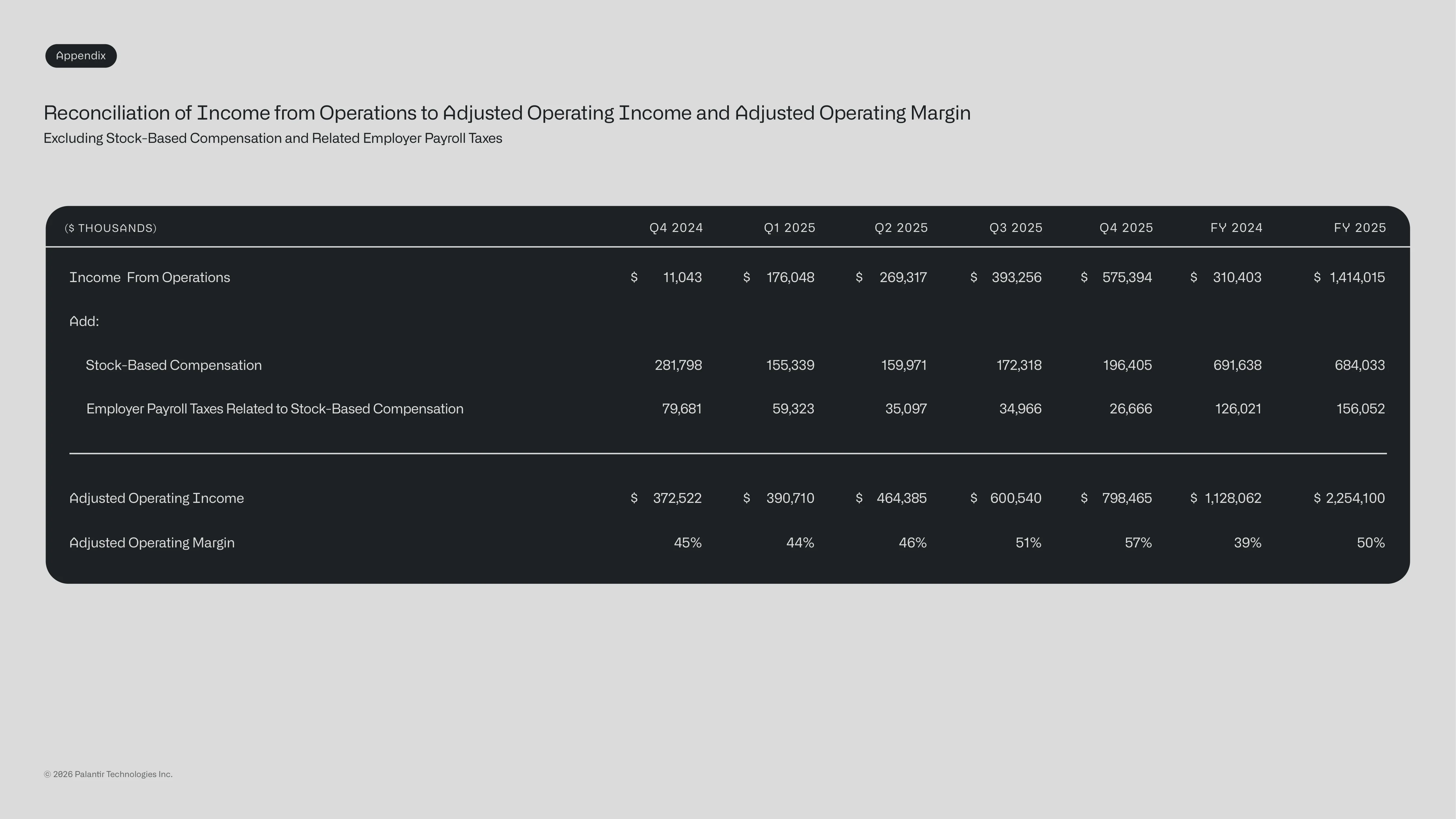1456x819 pixels.
Task: Click the FY 2025 value 2,254,100
Action: (x=1355, y=498)
